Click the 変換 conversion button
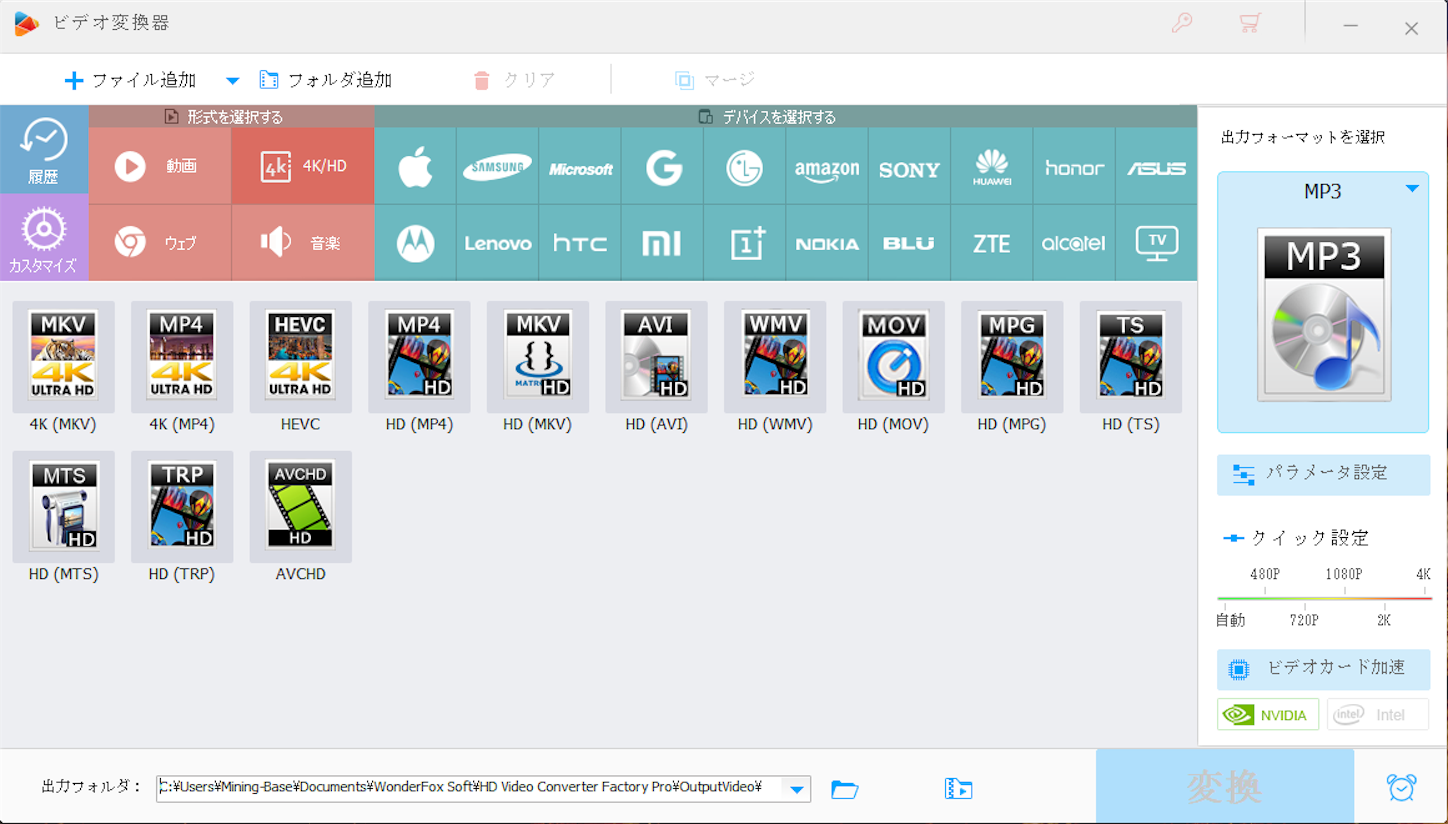 pos(1225,787)
